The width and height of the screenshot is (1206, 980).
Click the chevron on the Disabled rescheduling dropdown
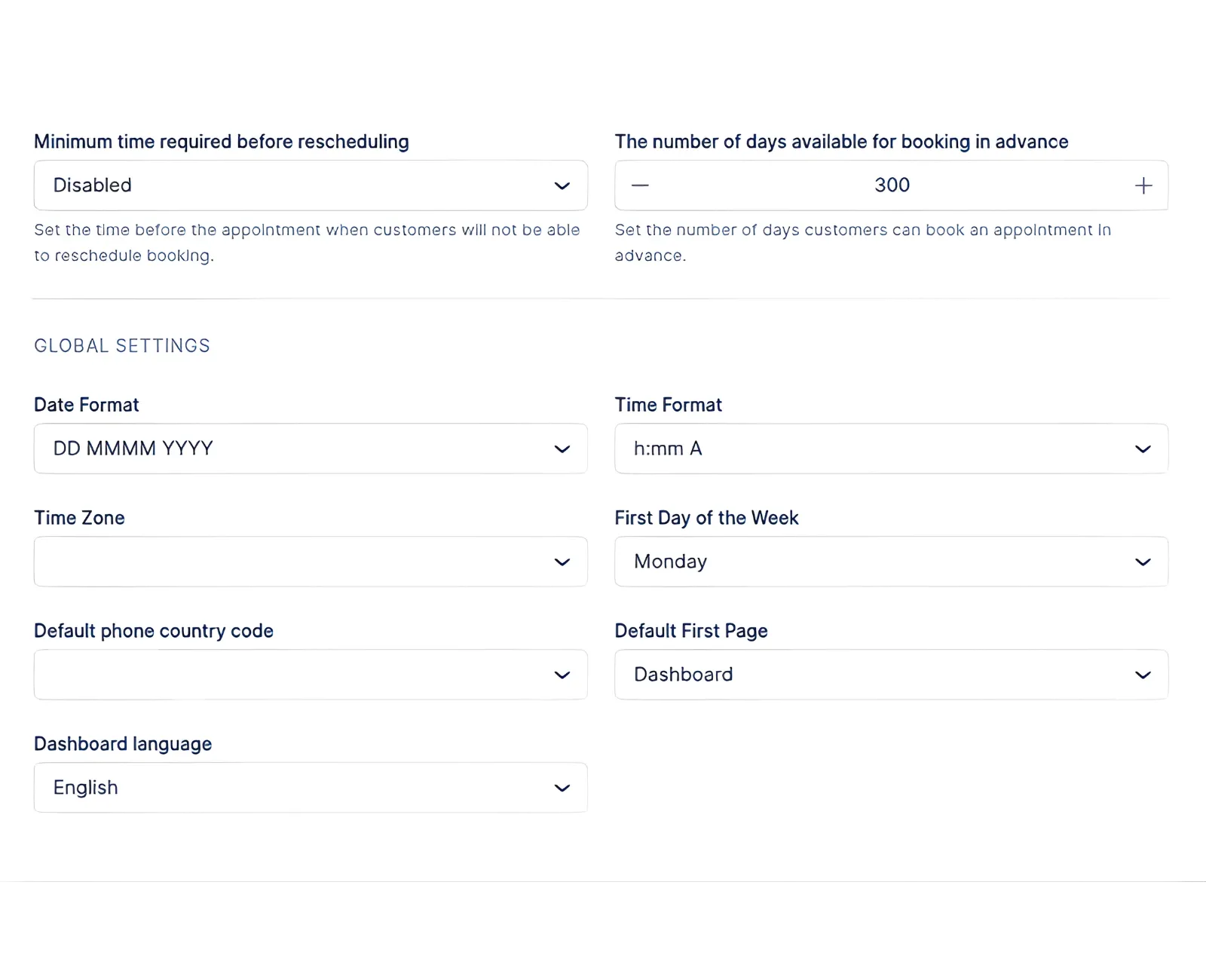[x=562, y=185]
